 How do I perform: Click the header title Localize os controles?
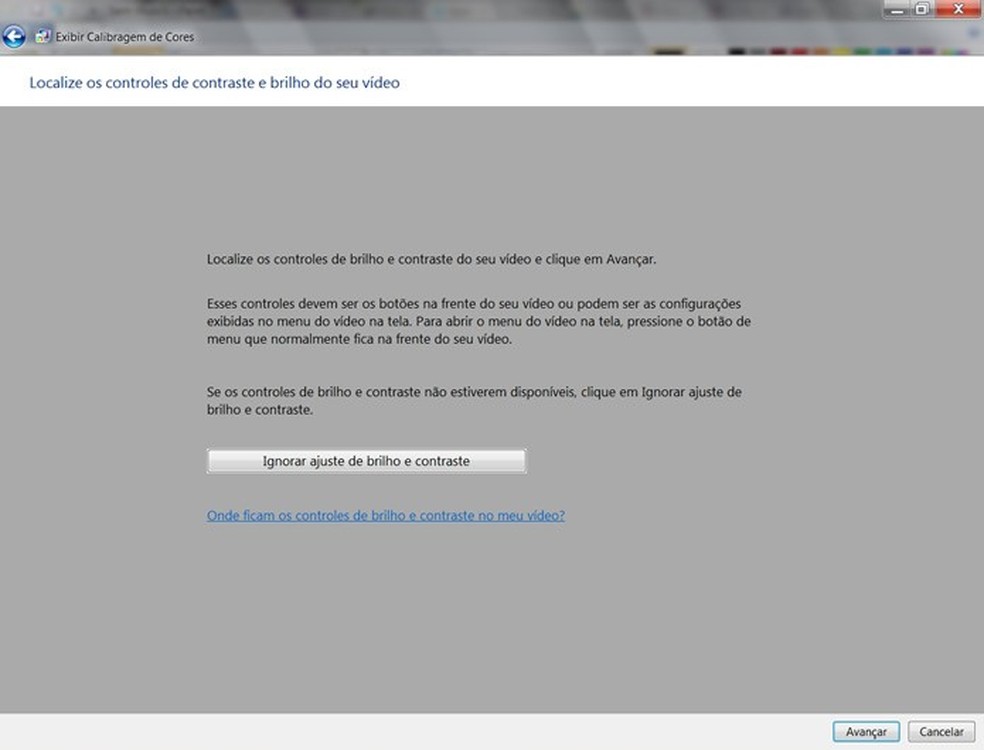[x=215, y=83]
